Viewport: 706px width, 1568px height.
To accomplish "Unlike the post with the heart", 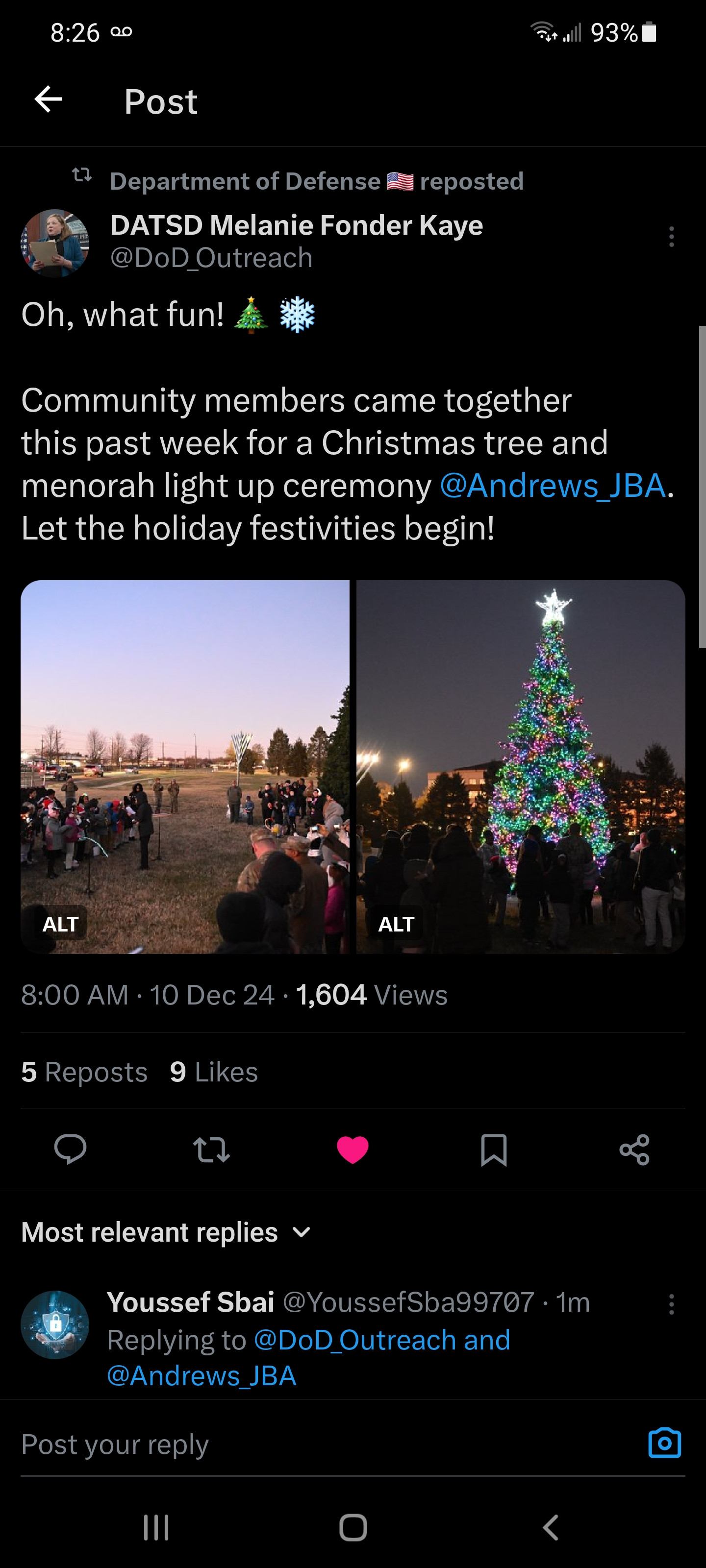I will (353, 1149).
